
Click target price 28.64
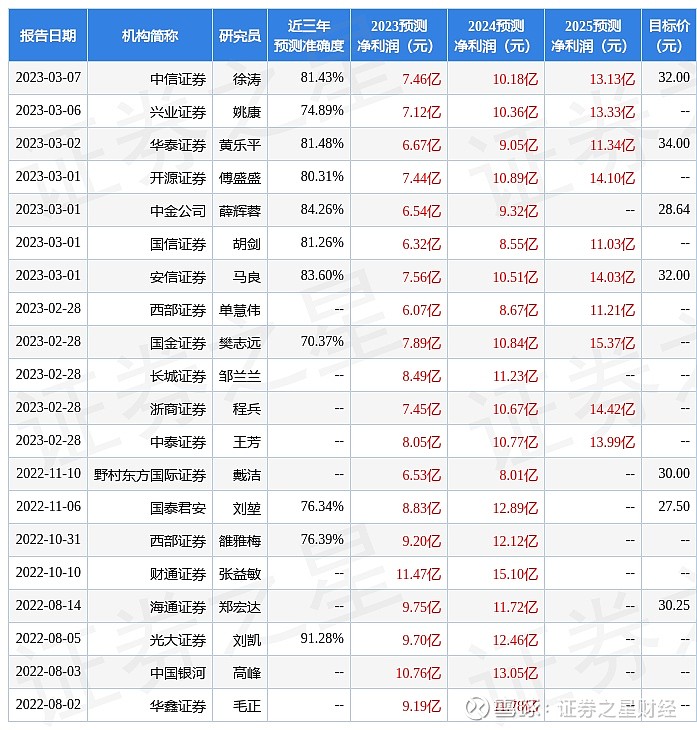pos(674,210)
